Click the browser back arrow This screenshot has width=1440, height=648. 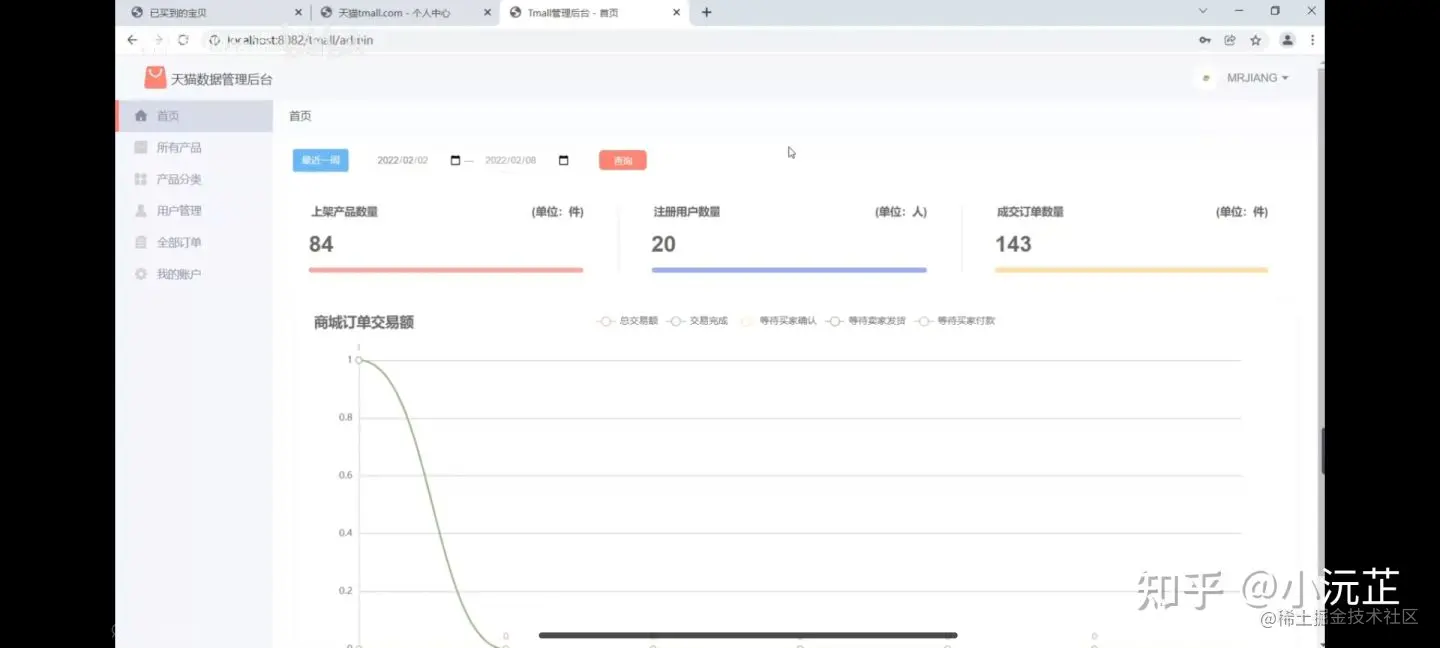132,40
